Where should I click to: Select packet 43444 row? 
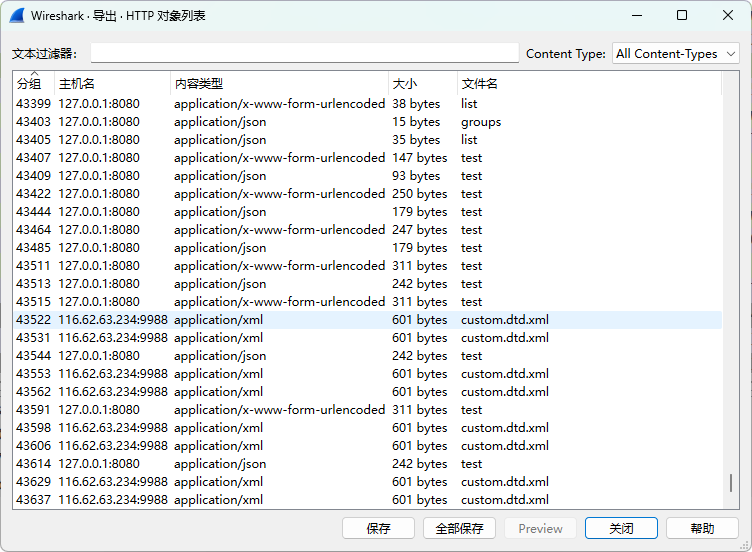click(x=367, y=211)
